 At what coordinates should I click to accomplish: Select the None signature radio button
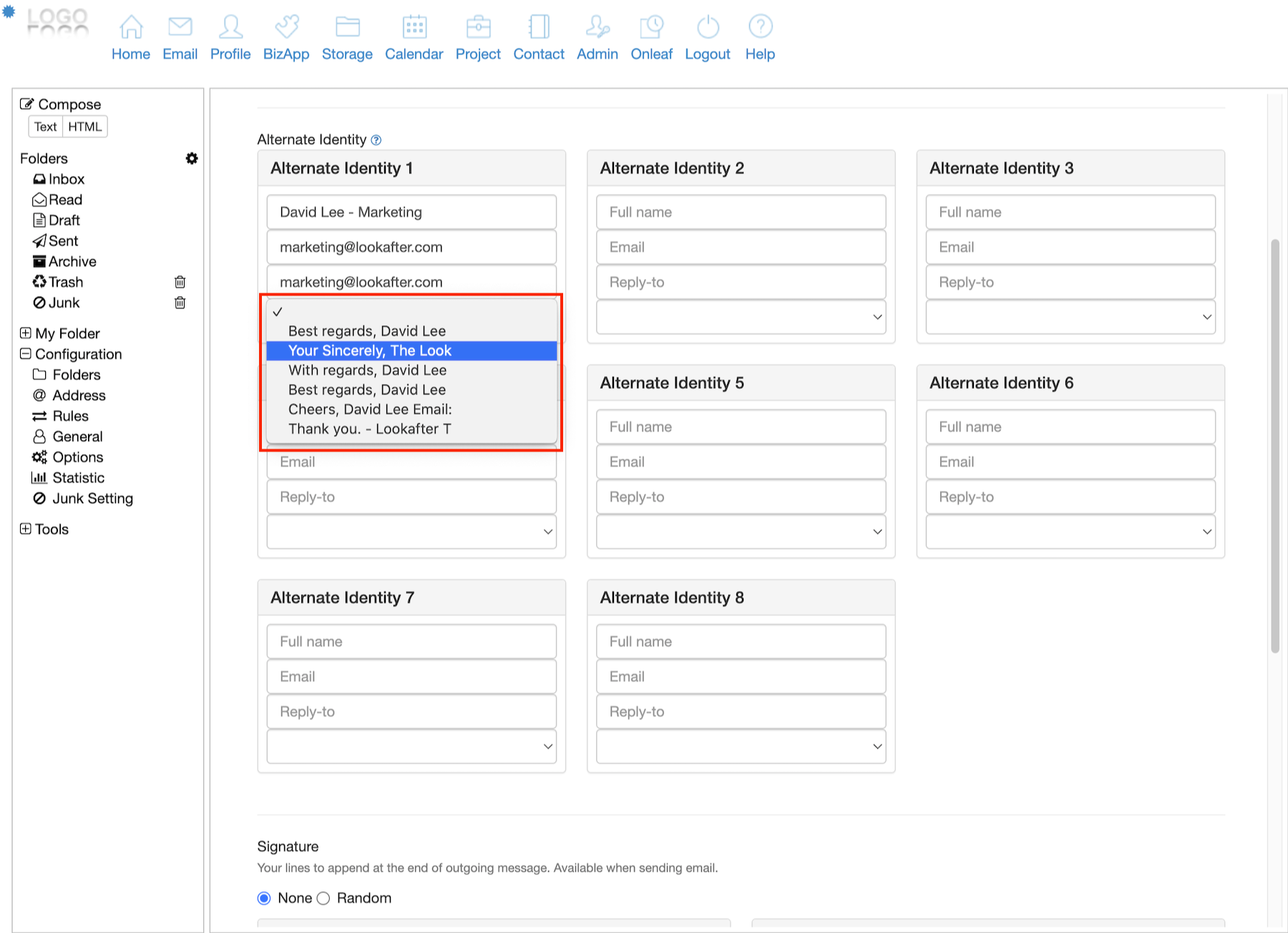[x=264, y=898]
